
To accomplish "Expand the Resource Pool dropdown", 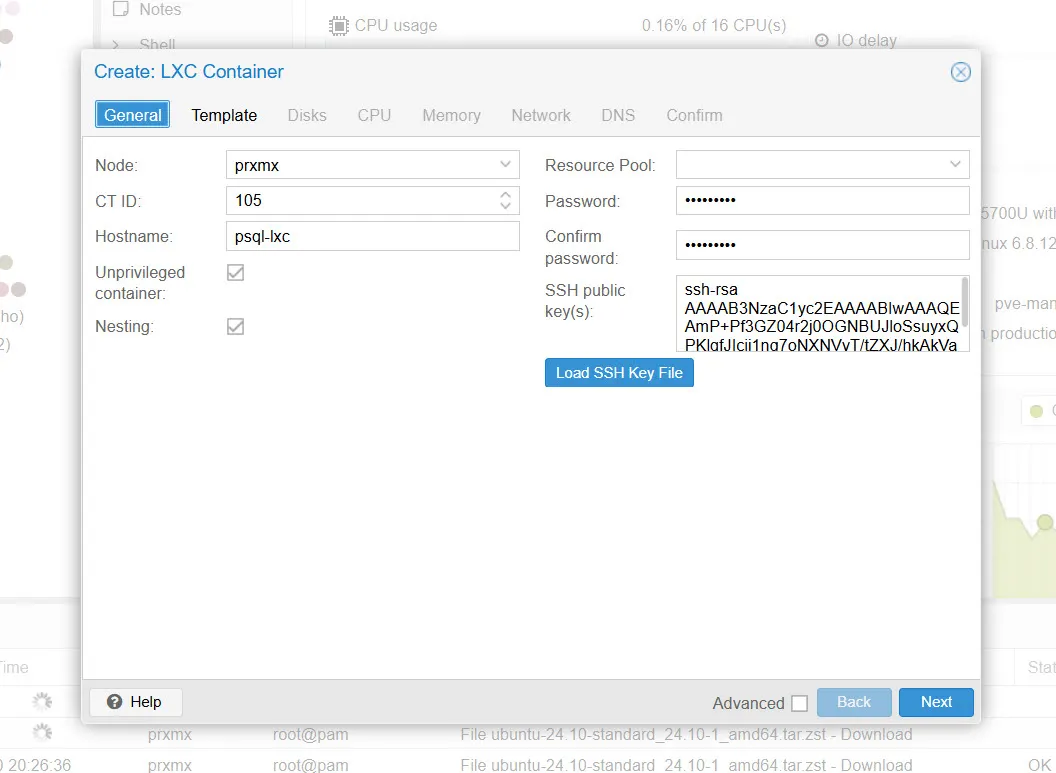I will coord(955,165).
